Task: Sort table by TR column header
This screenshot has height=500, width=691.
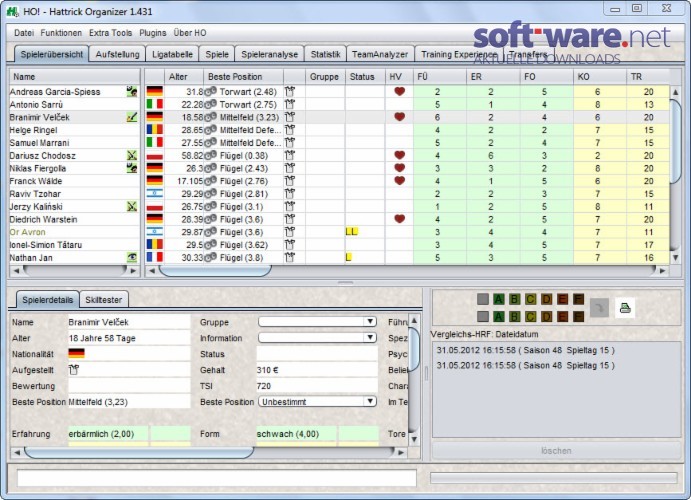Action: point(648,77)
